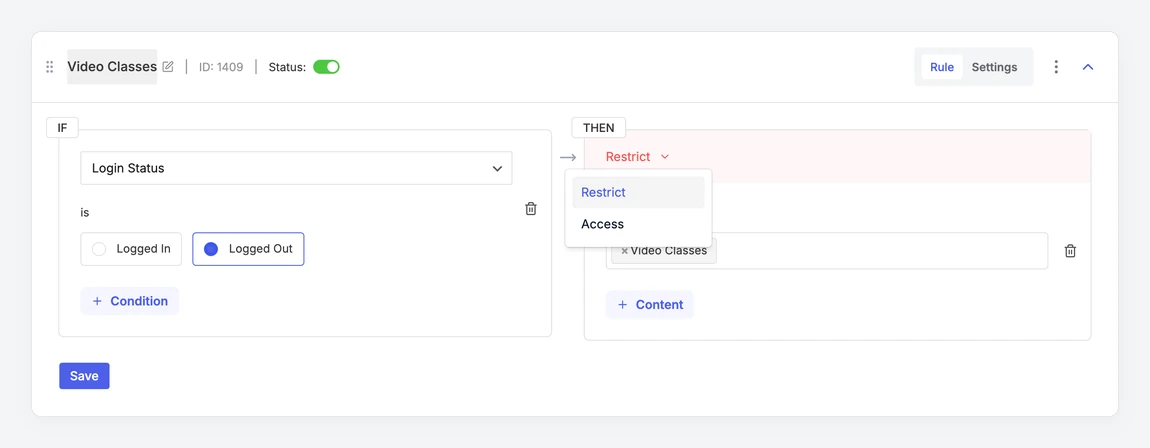Select the Logged Out radio option

point(248,249)
